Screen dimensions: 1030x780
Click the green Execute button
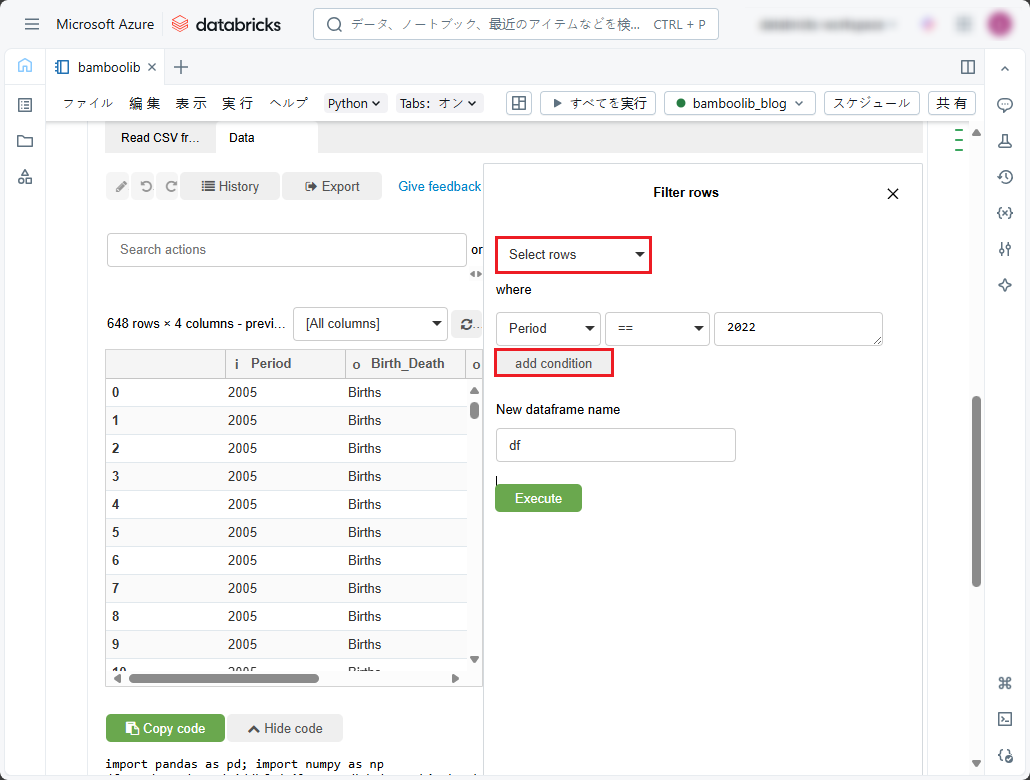point(538,498)
